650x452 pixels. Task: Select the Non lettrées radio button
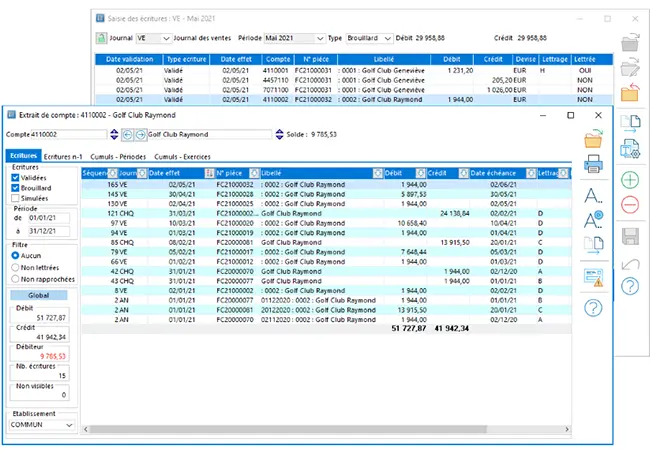click(x=15, y=267)
